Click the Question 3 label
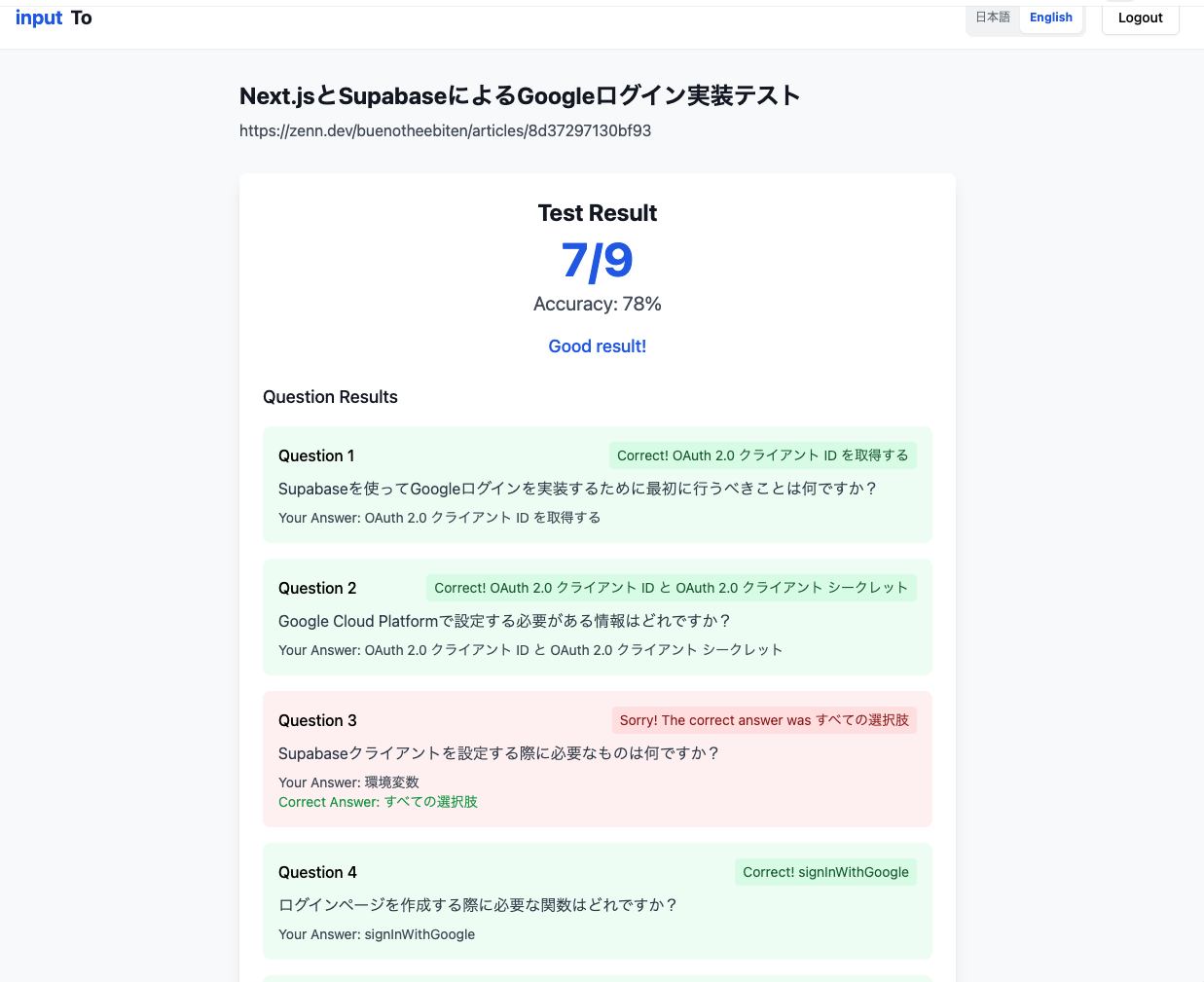The width and height of the screenshot is (1204, 982). pos(317,720)
